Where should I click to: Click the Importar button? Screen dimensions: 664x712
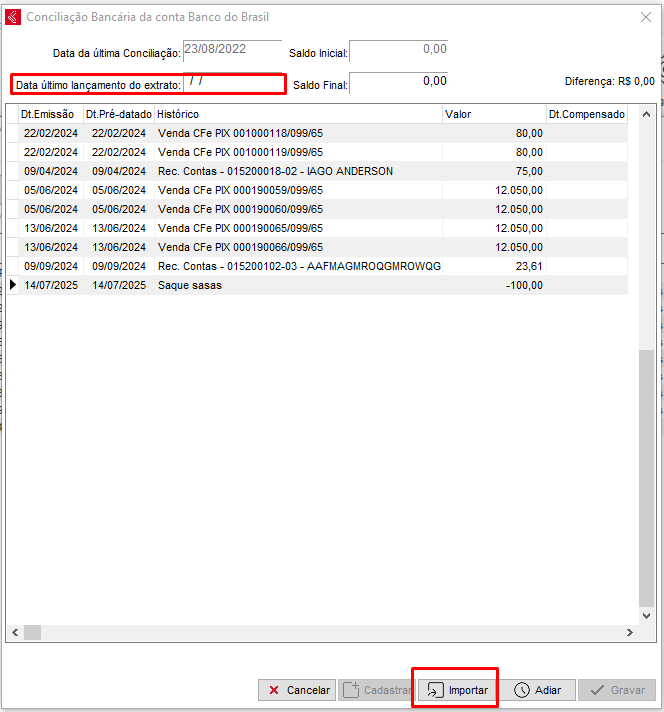click(458, 690)
